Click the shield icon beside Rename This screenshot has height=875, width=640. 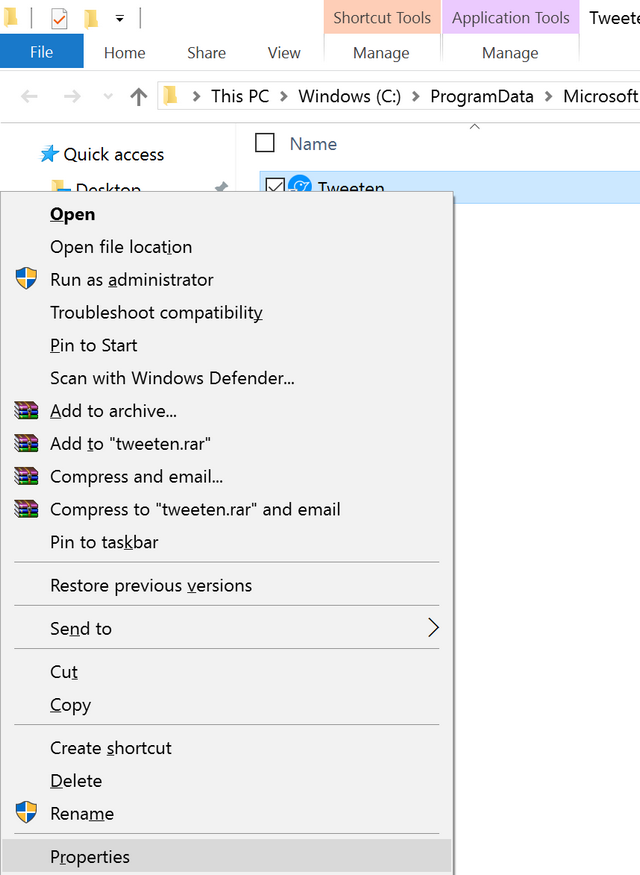point(26,812)
